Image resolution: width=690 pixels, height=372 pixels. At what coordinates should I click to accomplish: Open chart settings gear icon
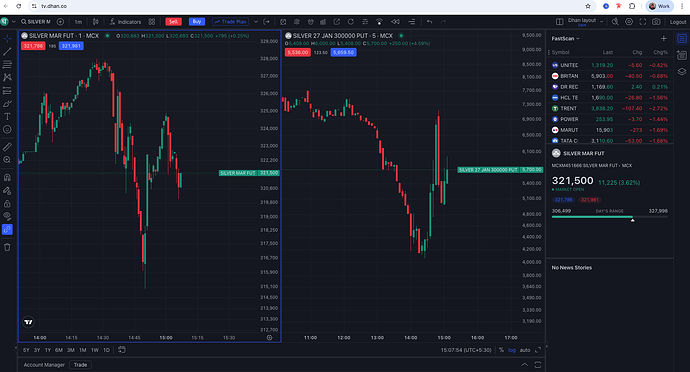(629, 22)
